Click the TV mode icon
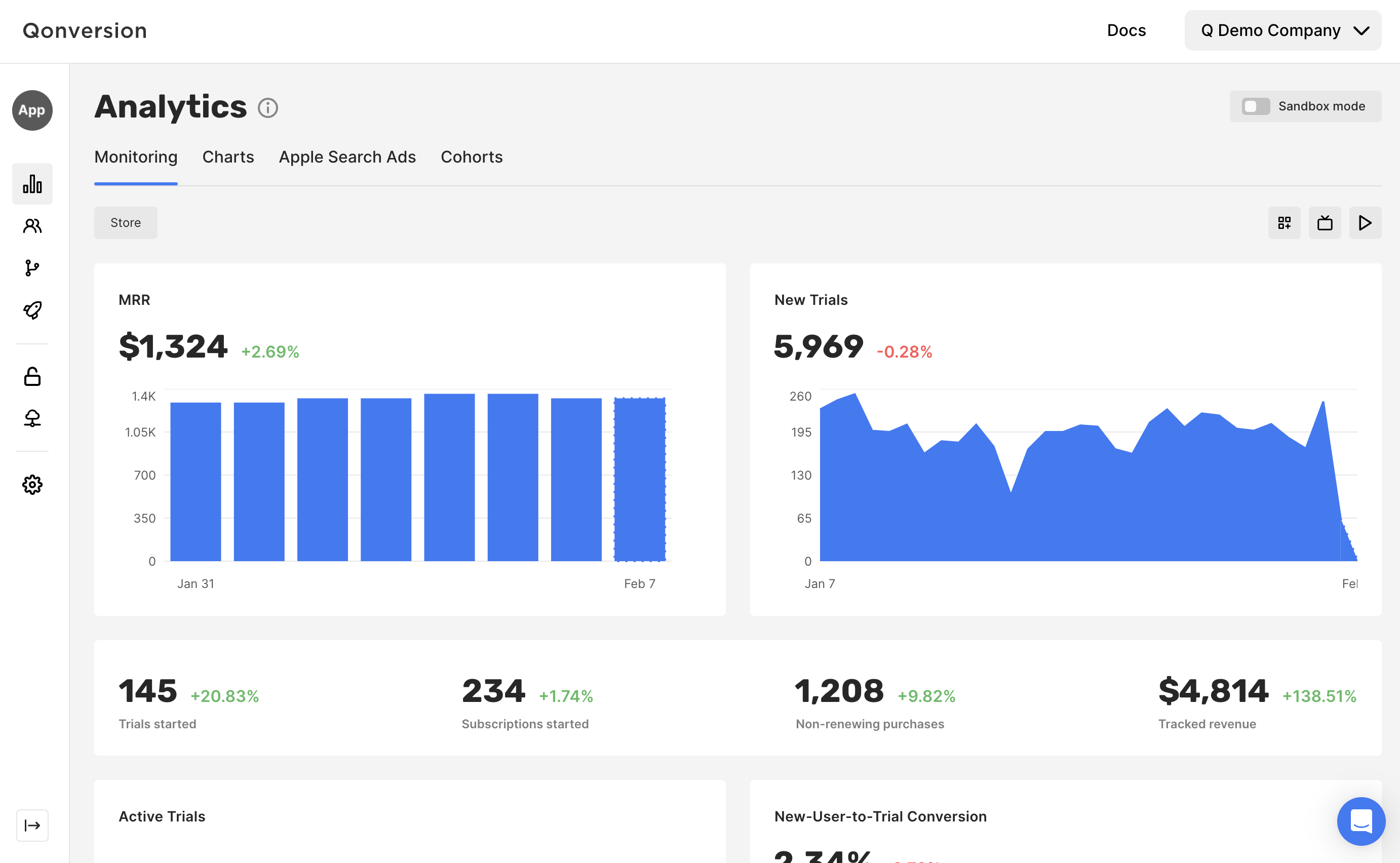This screenshot has width=1400, height=863. pos(1325,223)
